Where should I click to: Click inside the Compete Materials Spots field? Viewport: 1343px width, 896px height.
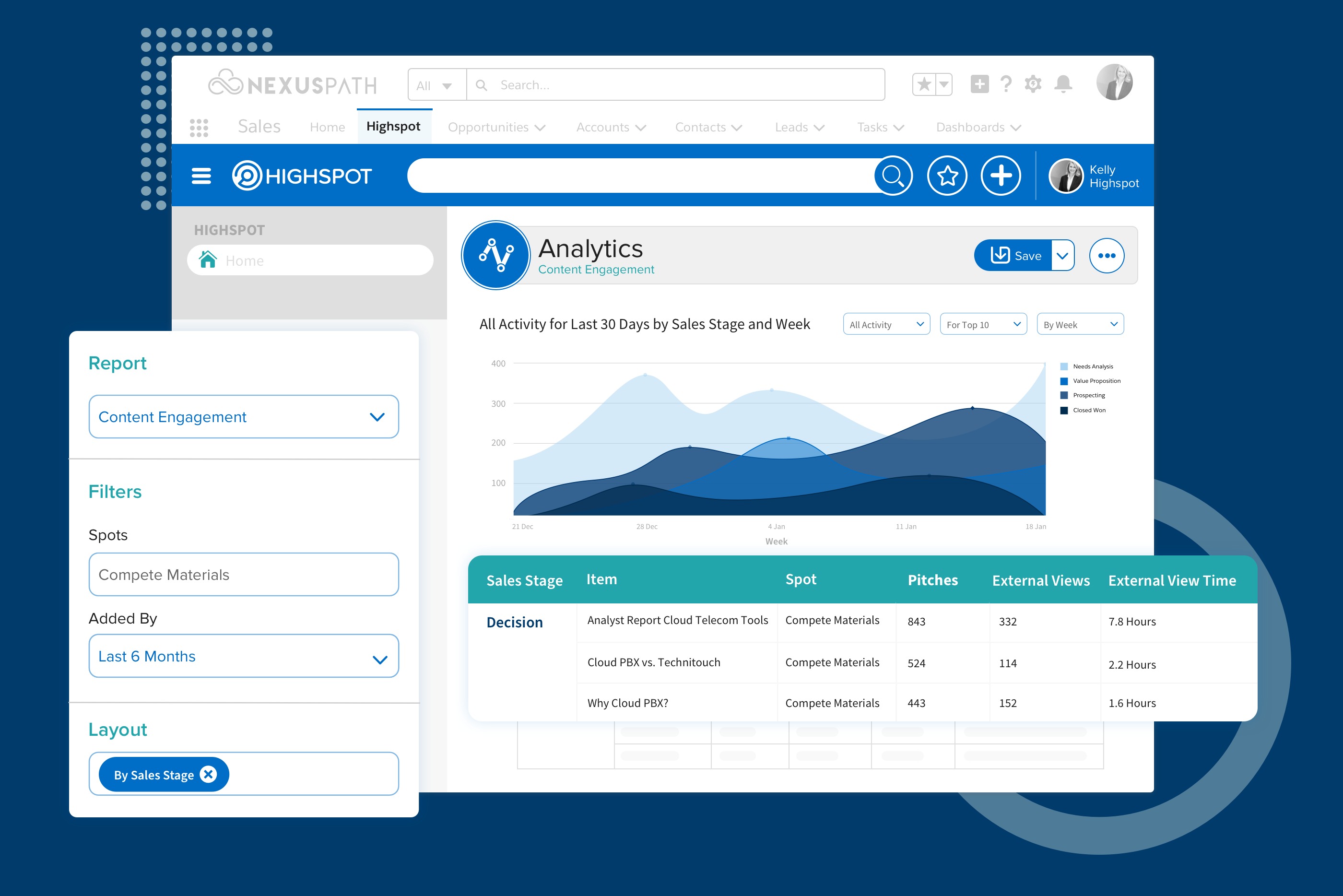coord(243,574)
